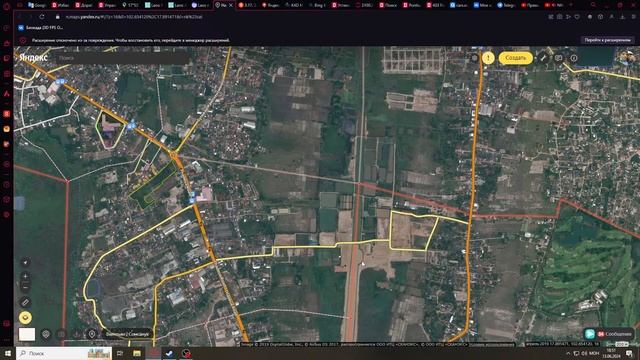This screenshot has width=640, height=360.
Task: Switch to the Google browser tab
Action: coord(37,5)
